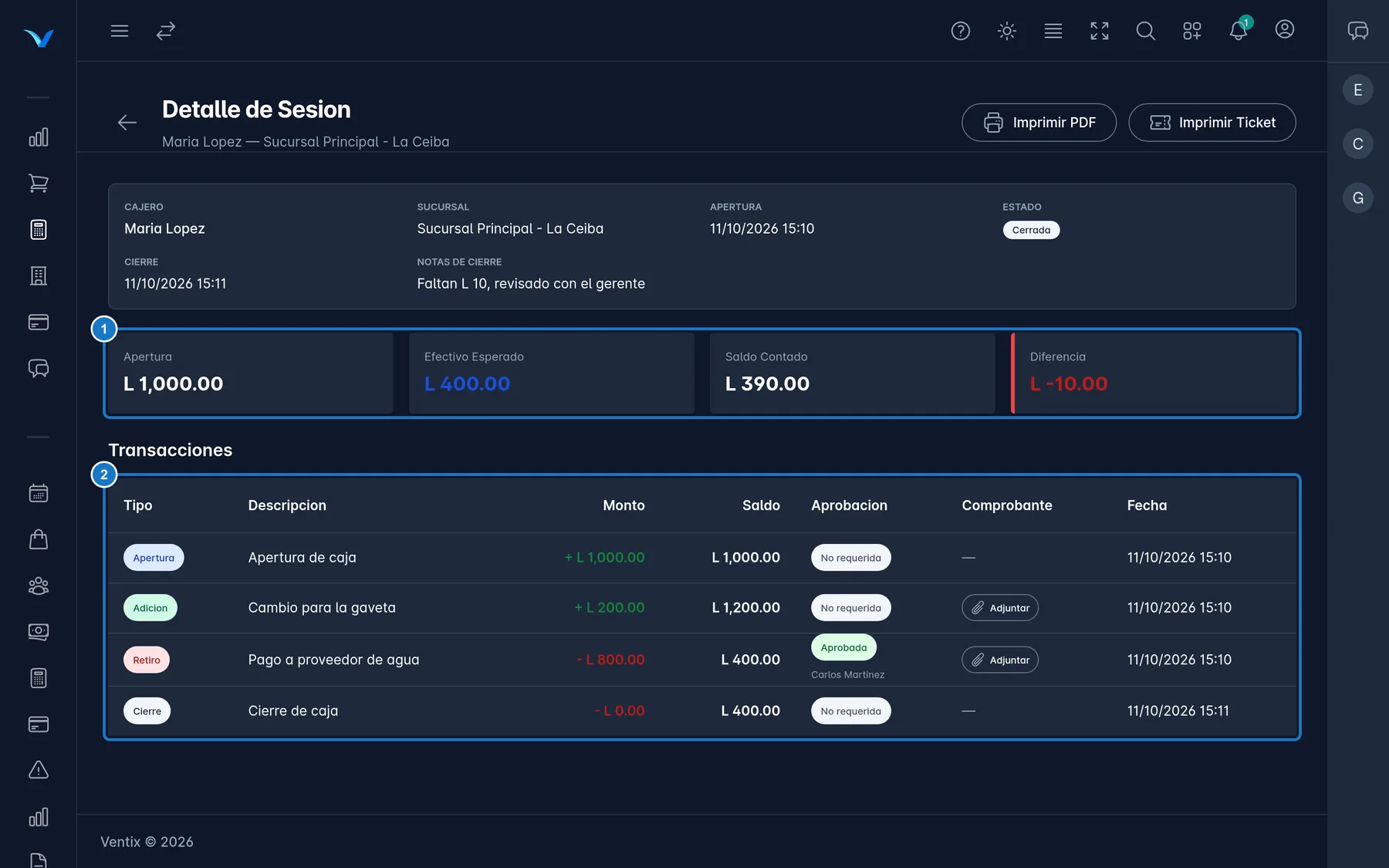Screen dimensions: 1389x868
Task: Click the Fecha column header
Action: coord(1147,505)
